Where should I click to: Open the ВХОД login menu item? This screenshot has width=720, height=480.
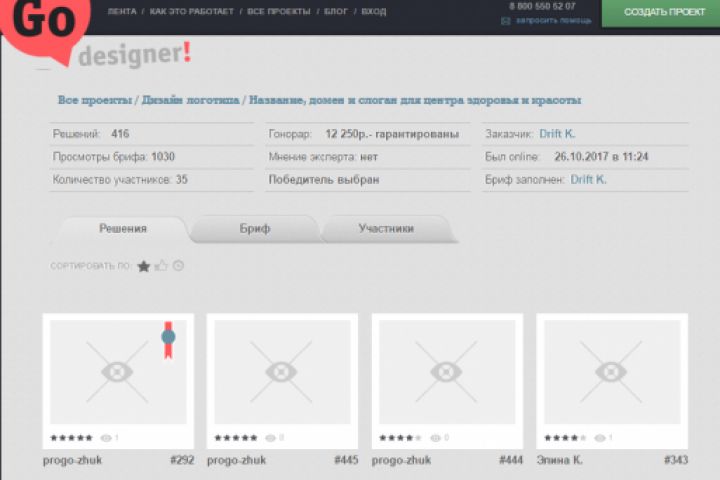click(374, 11)
